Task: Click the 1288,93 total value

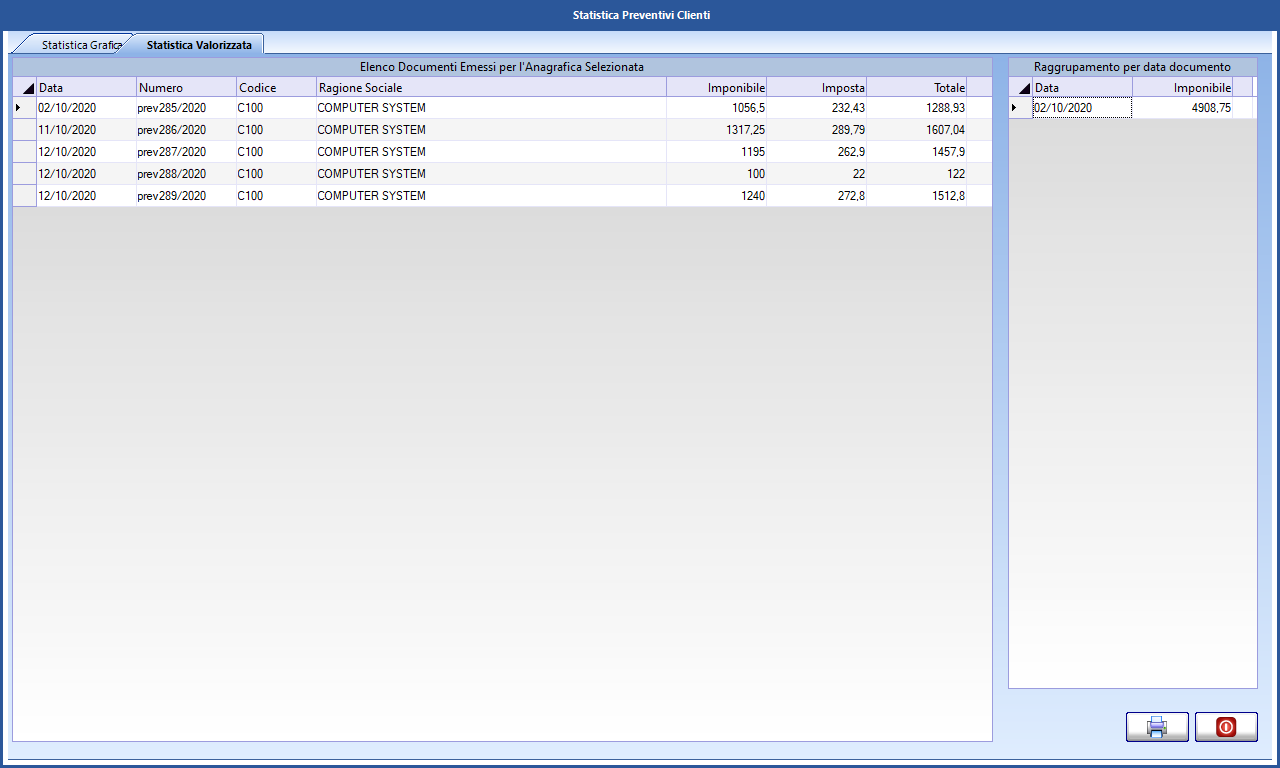Action: pyautogui.click(x=917, y=108)
